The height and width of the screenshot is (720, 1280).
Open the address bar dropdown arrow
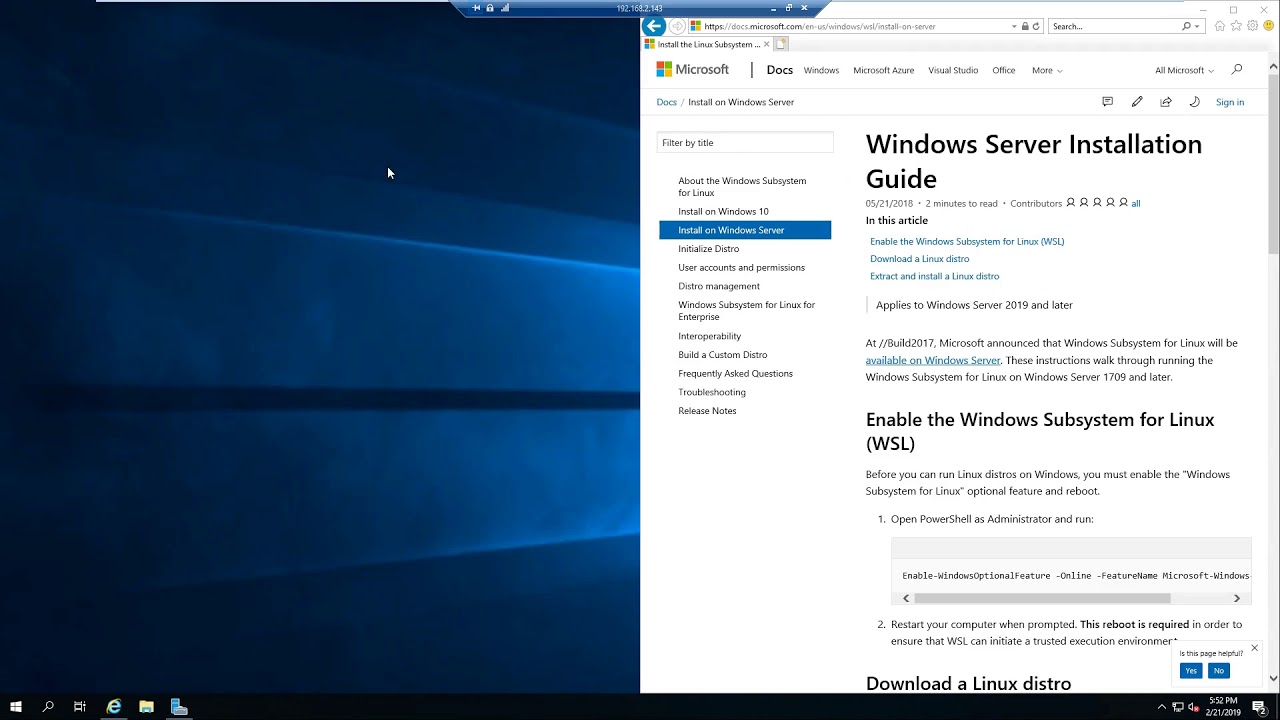click(x=1014, y=26)
